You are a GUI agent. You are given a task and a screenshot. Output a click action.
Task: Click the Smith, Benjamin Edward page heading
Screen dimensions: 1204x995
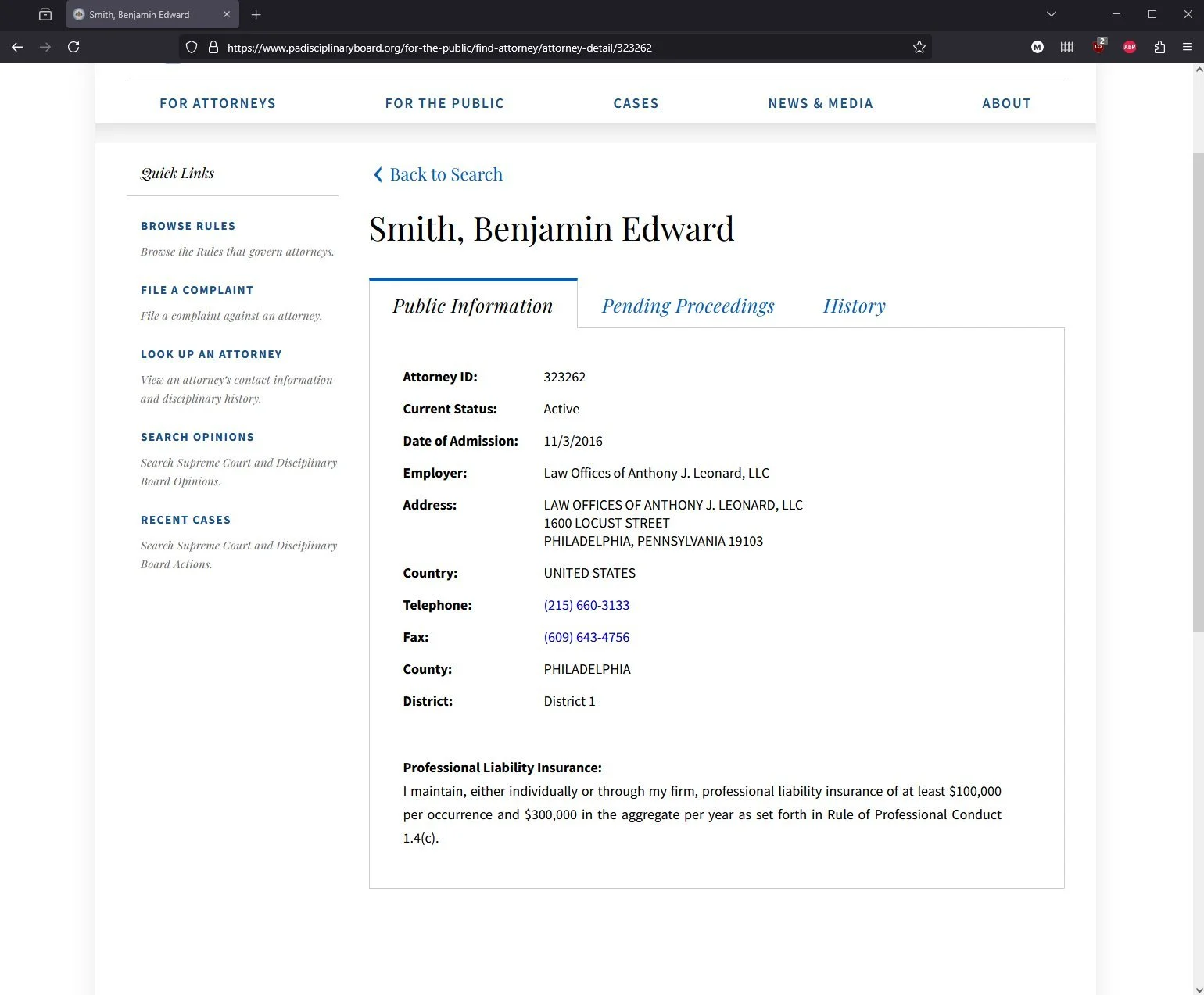point(551,229)
